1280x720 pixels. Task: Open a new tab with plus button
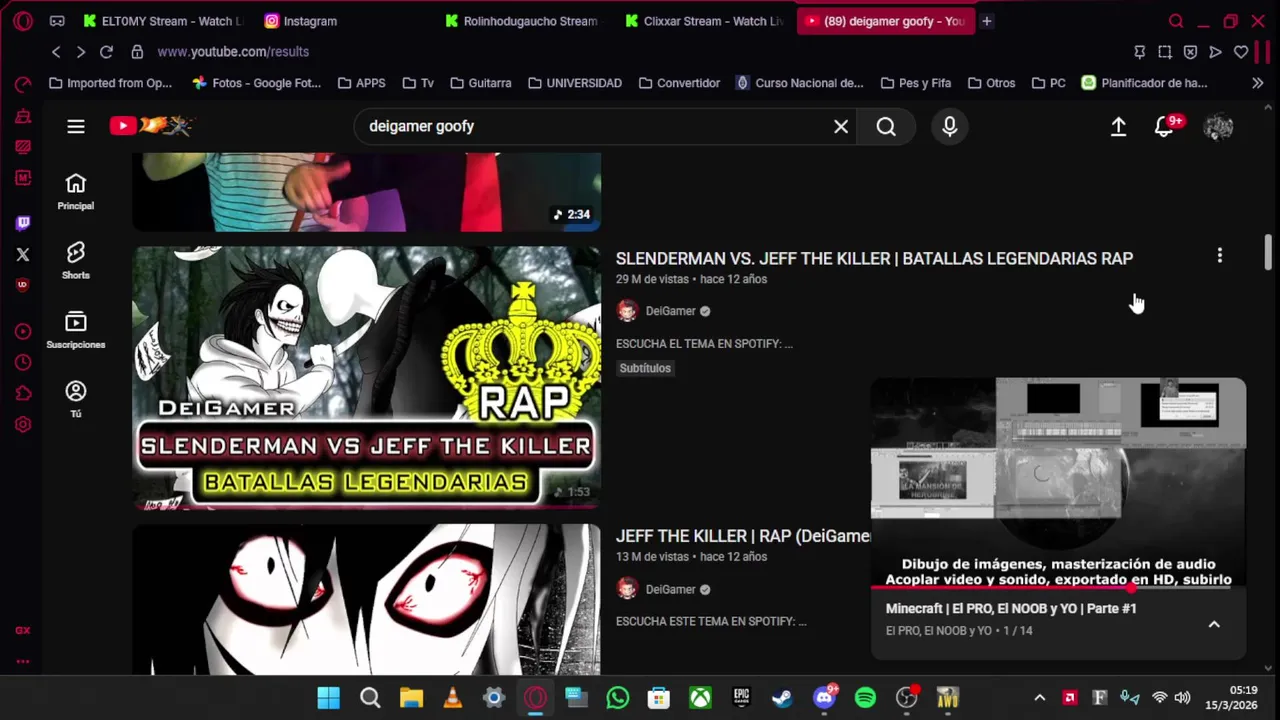[x=987, y=21]
